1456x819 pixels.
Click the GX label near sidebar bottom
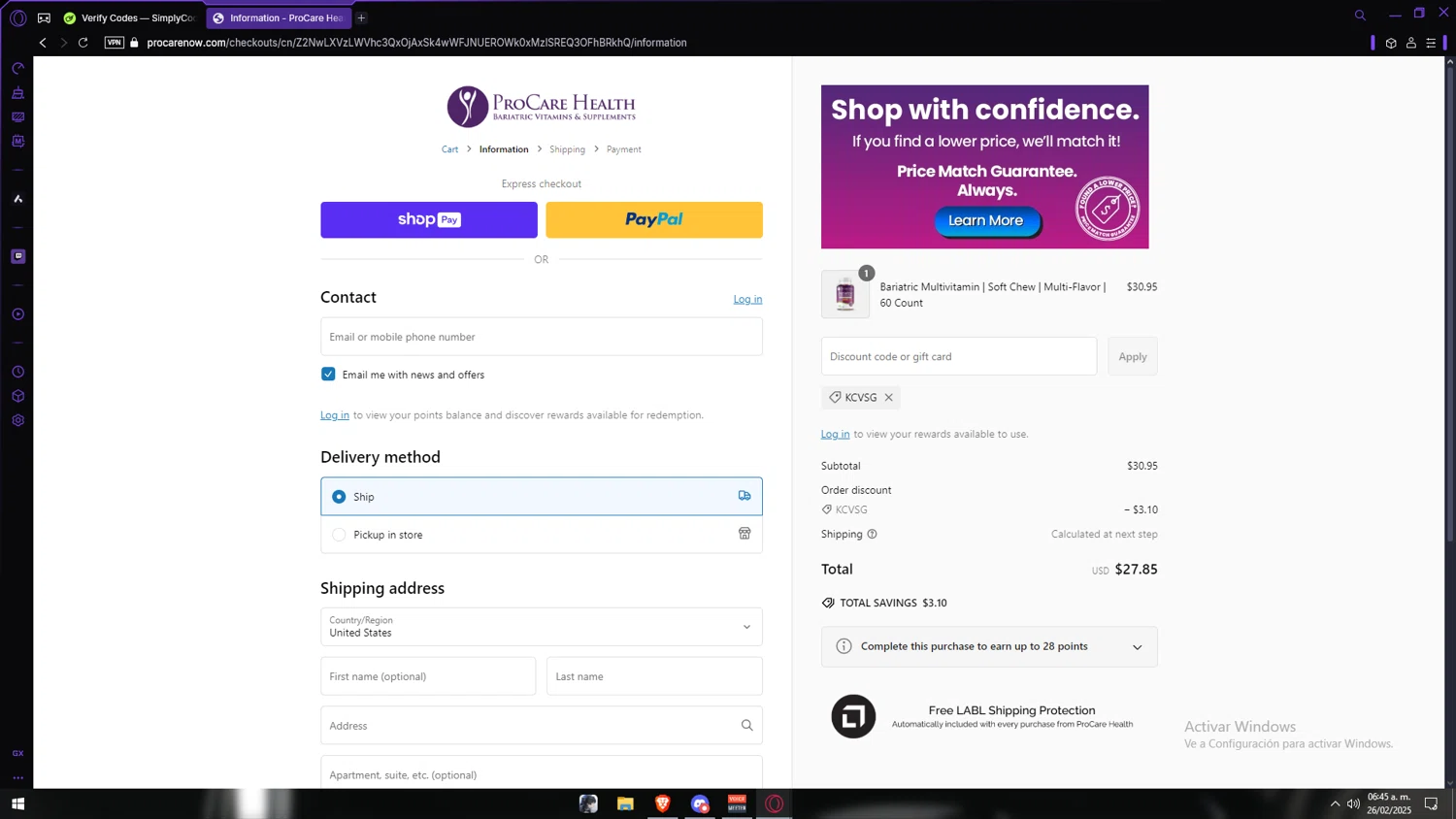pyautogui.click(x=17, y=753)
